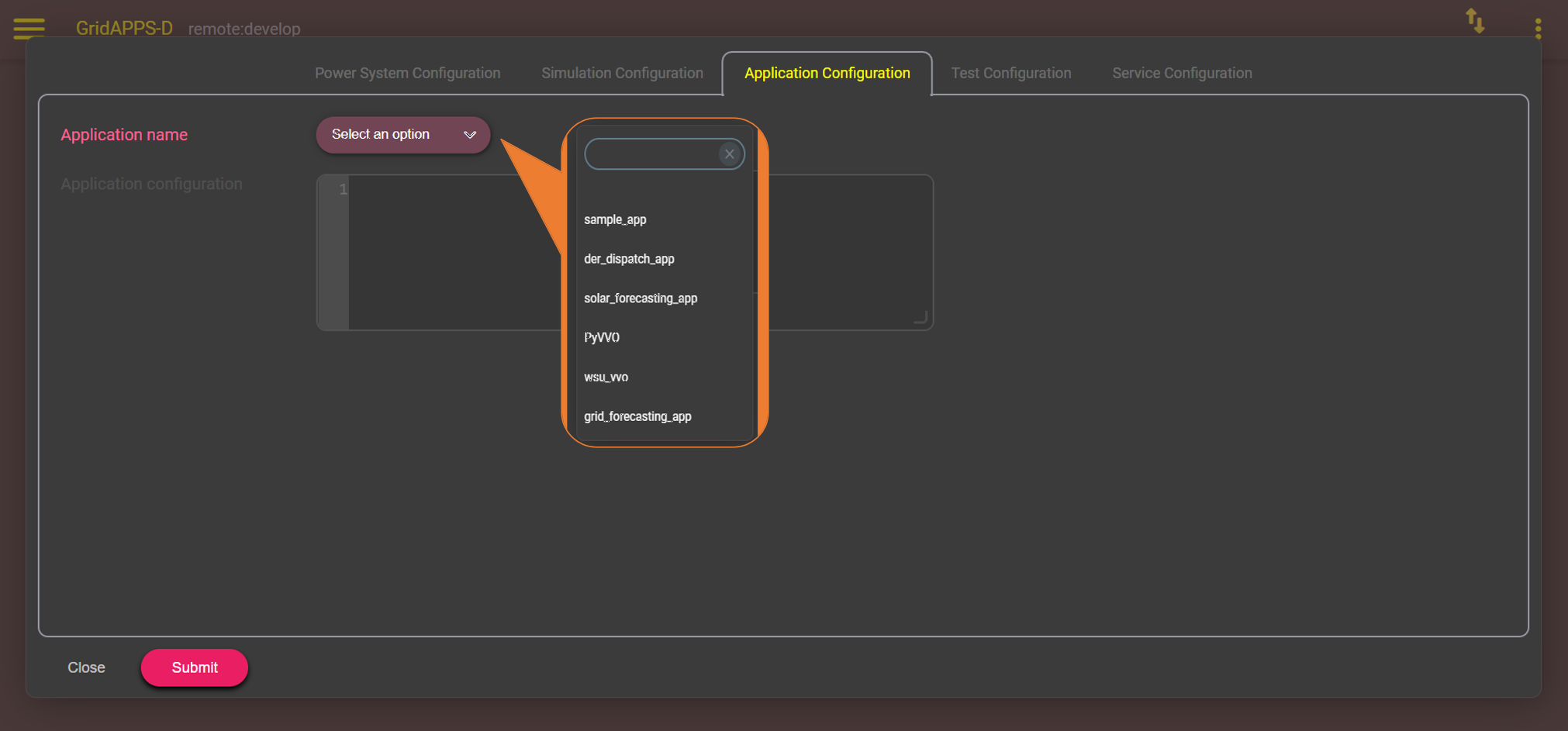Click the Close button

coord(86,667)
